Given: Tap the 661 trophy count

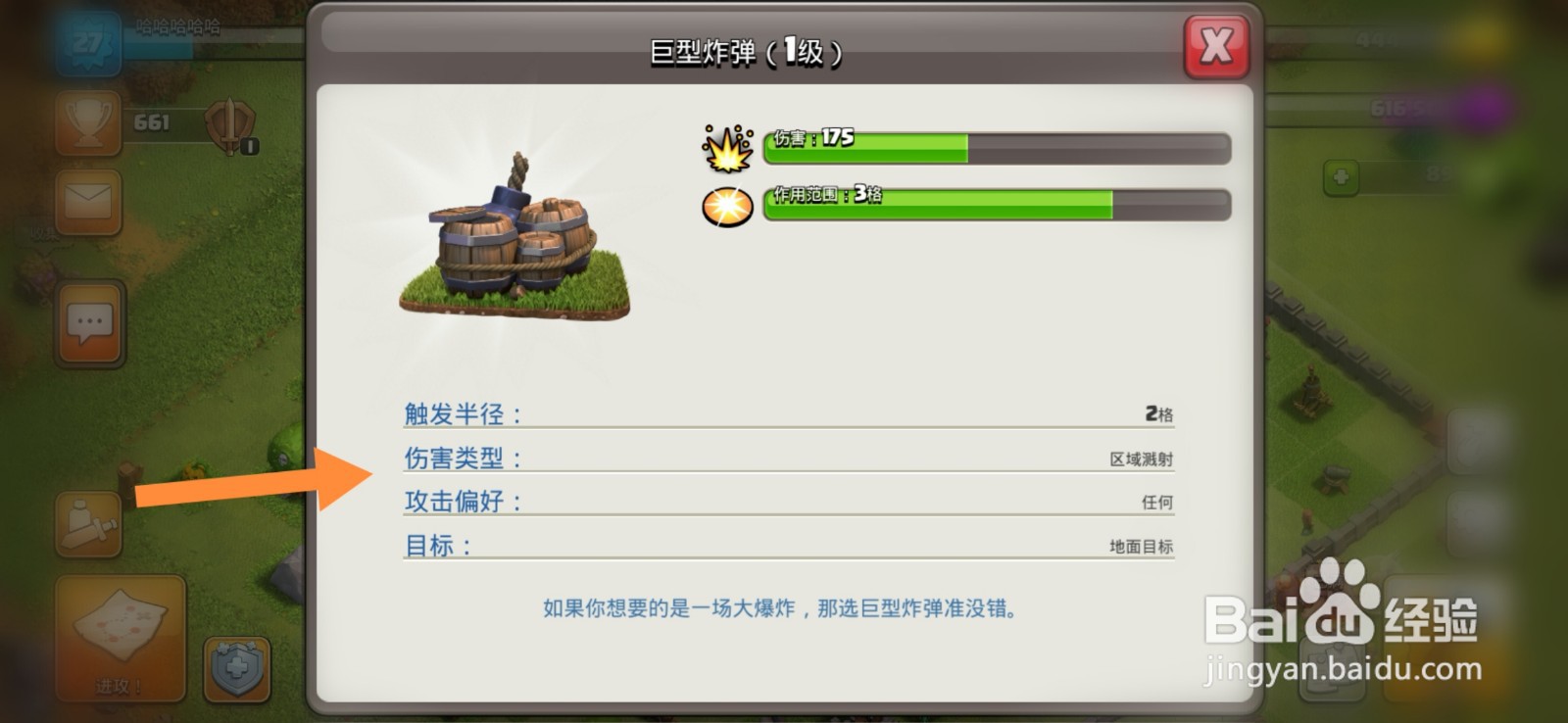Looking at the screenshot, I should pyautogui.click(x=152, y=122).
